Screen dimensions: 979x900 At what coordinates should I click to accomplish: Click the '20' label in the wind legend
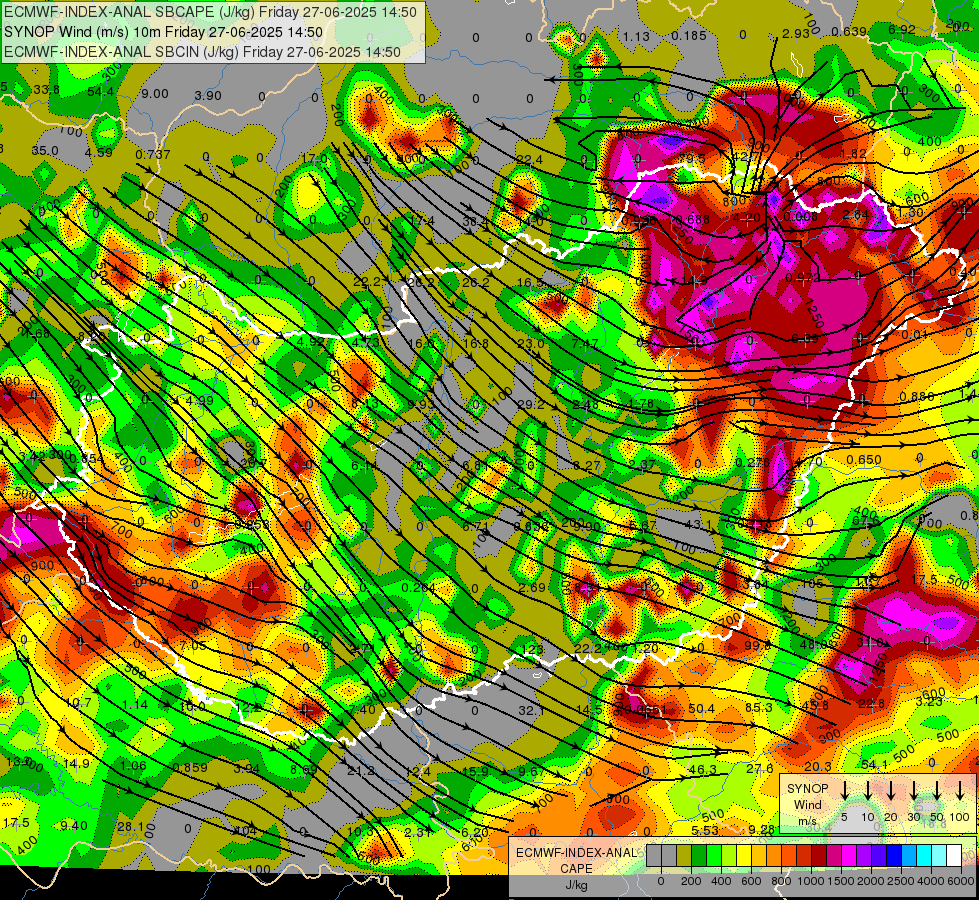point(891,817)
